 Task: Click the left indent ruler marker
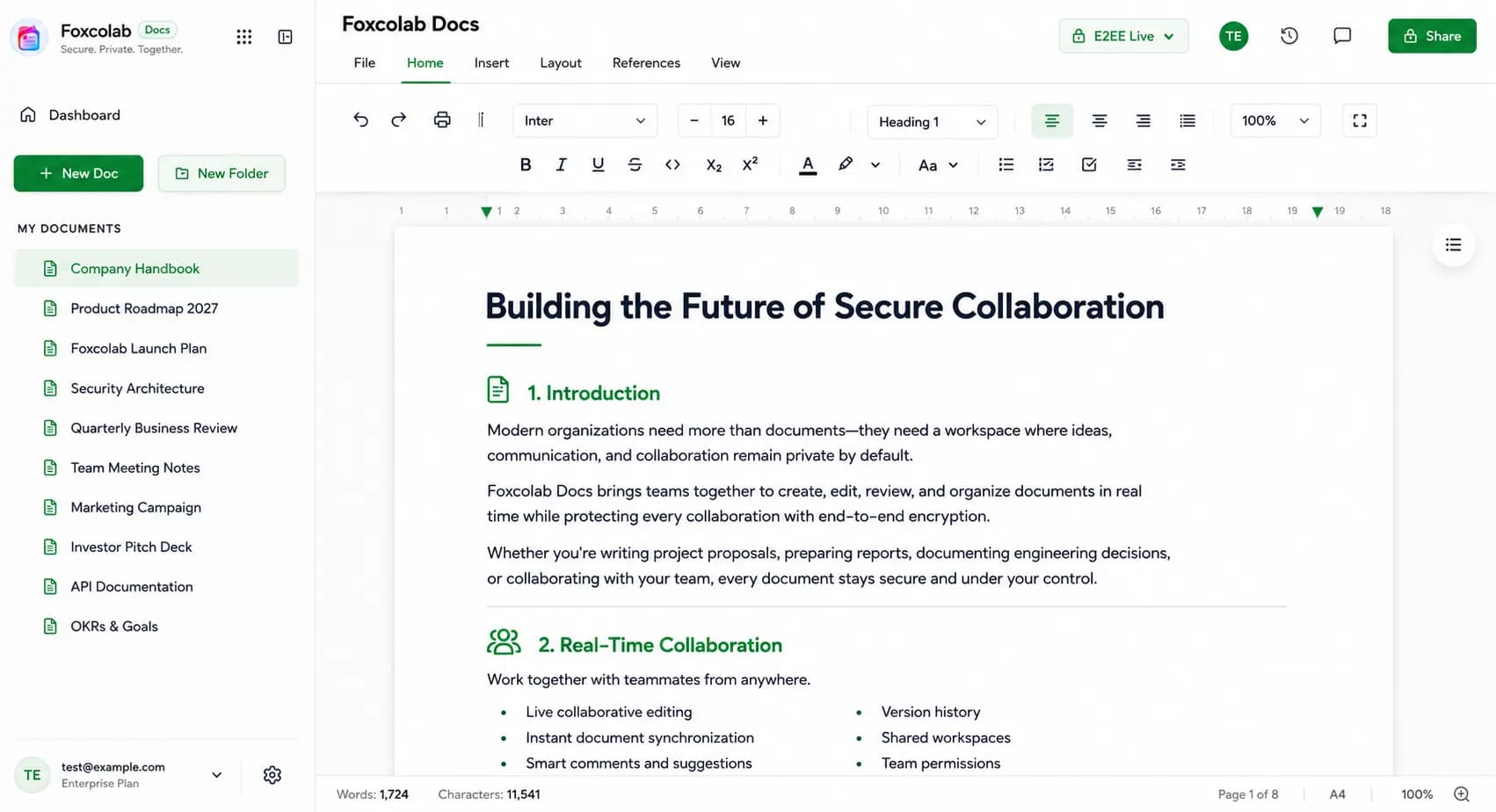click(486, 212)
